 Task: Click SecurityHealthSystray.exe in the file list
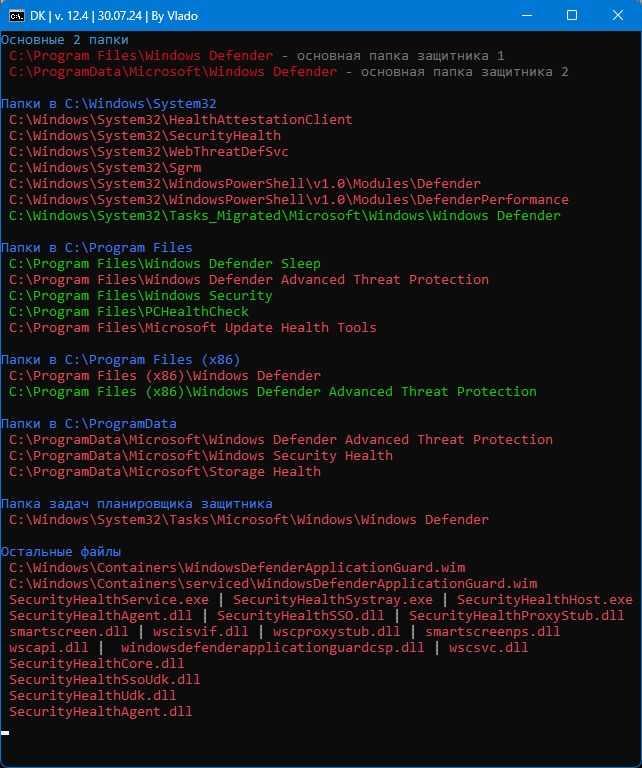(x=333, y=600)
